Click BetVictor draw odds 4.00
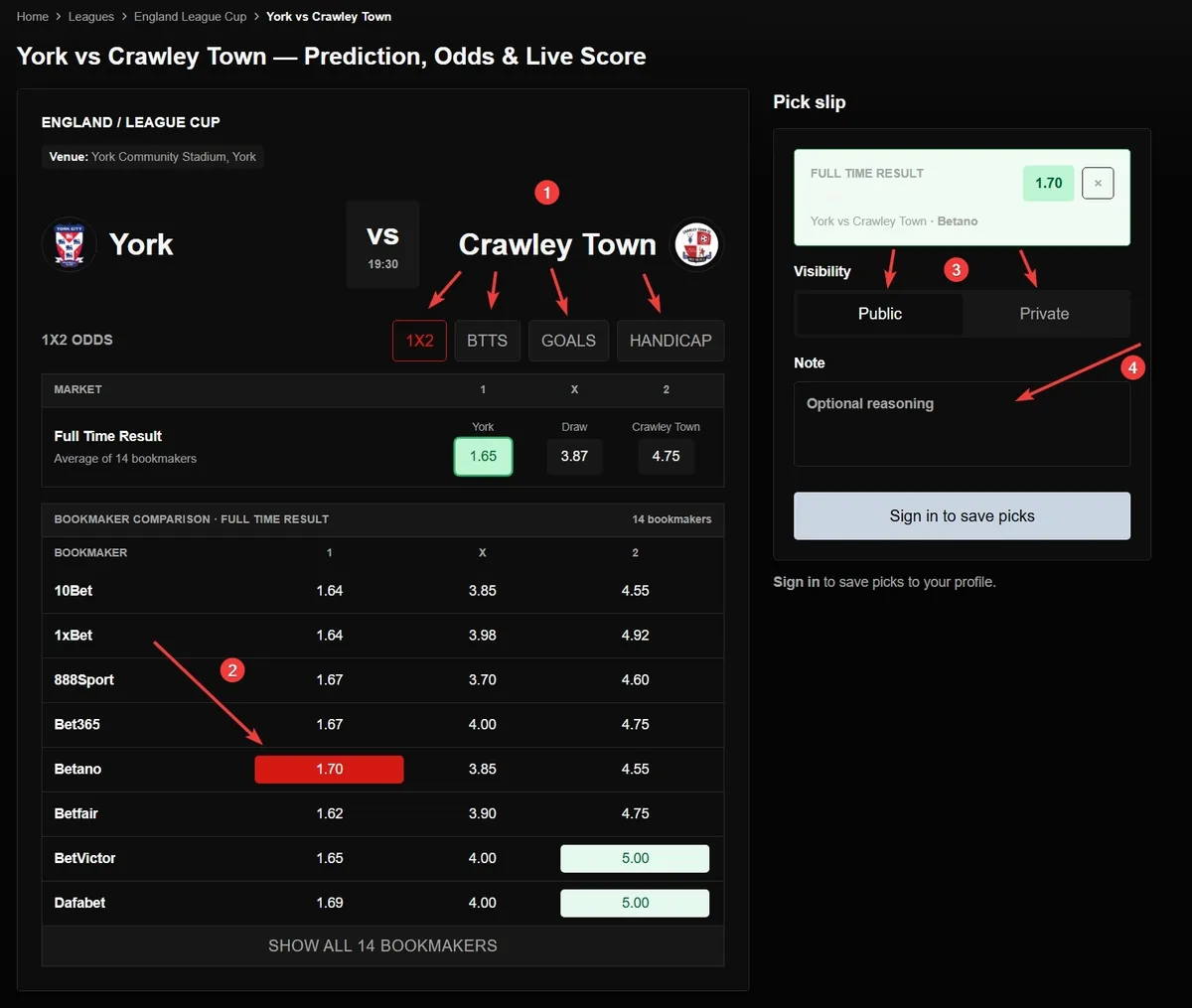 [x=482, y=859]
